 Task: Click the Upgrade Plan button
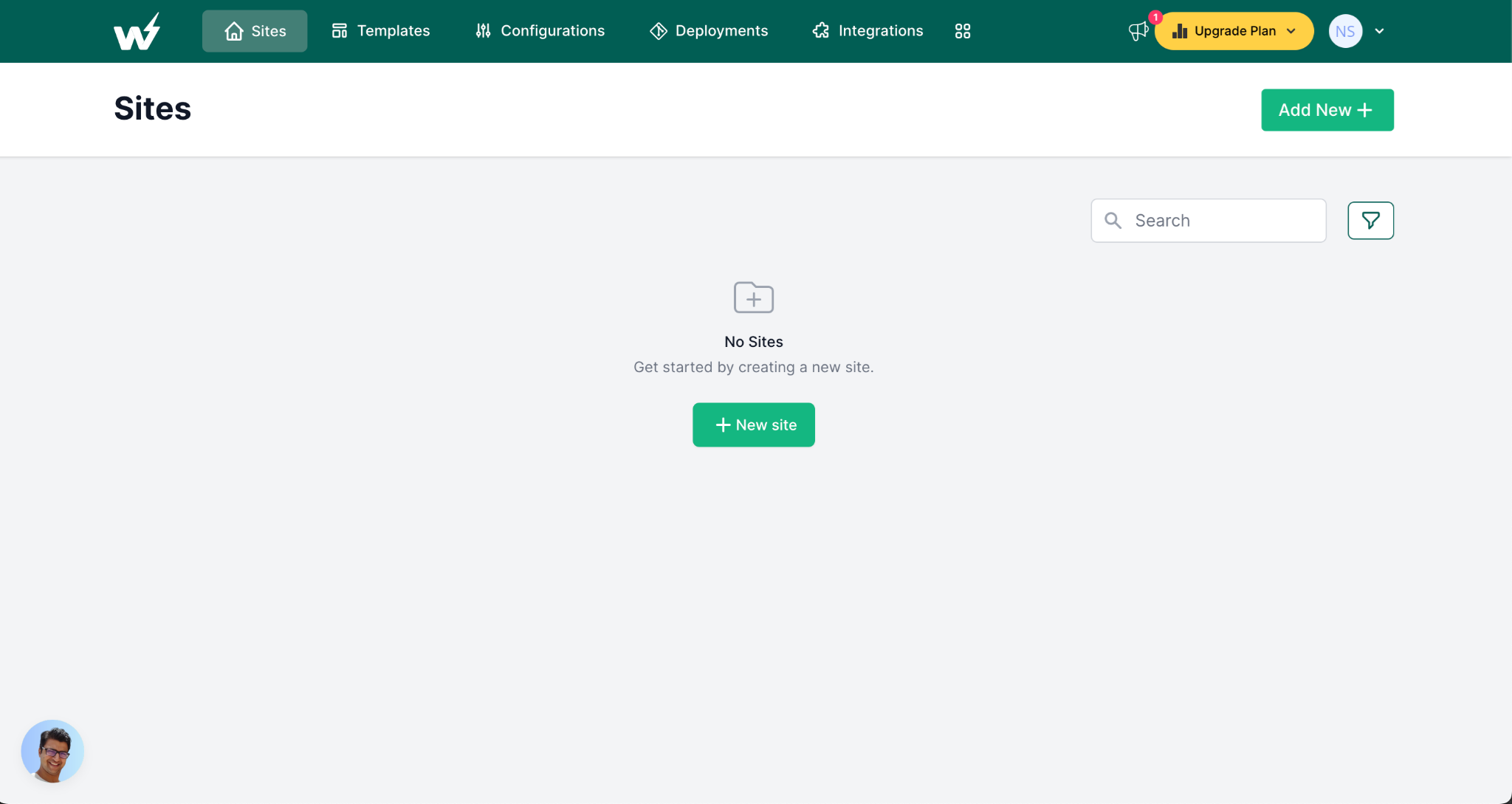click(x=1233, y=31)
